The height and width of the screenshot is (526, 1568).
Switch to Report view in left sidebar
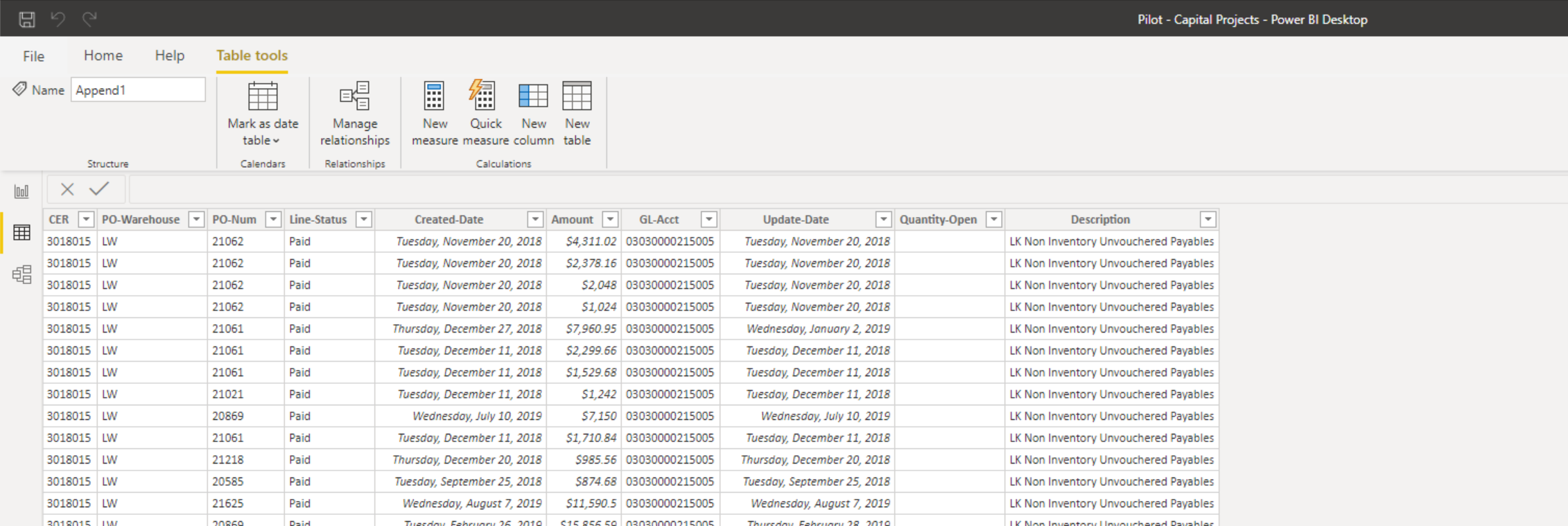coord(21,191)
